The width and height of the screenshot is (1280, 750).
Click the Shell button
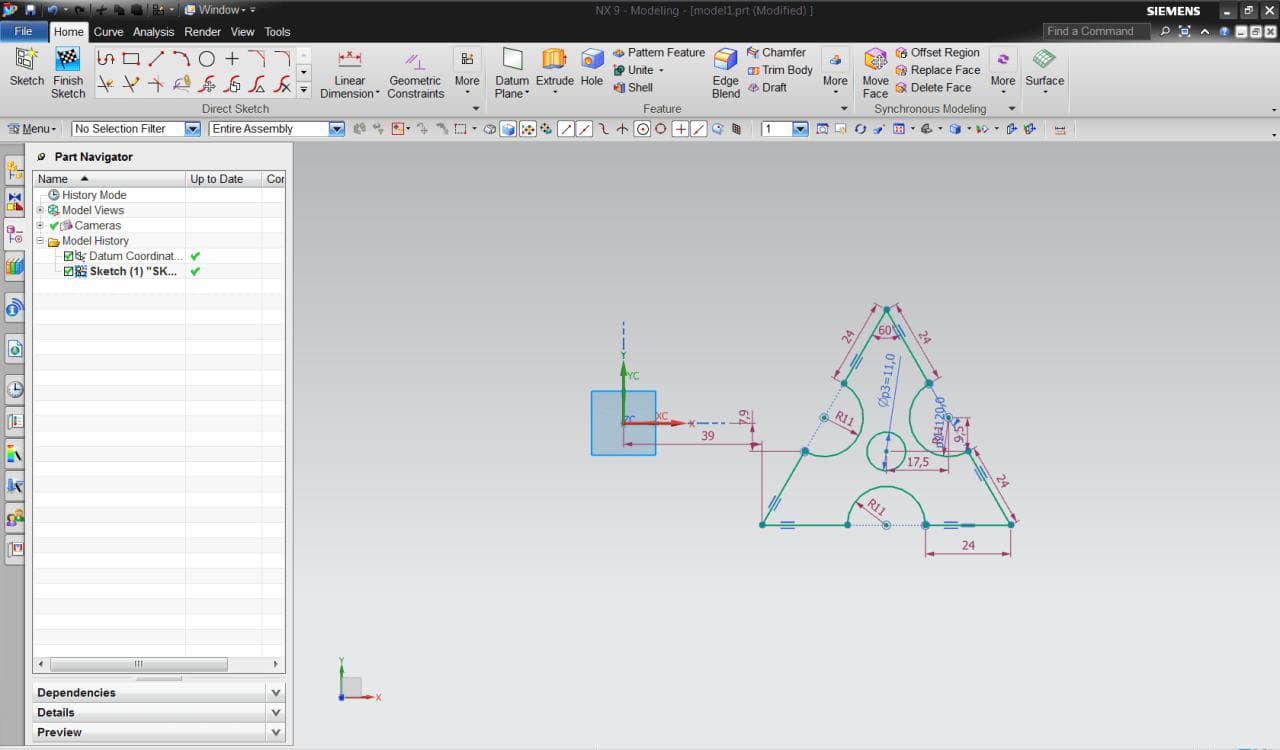[633, 87]
